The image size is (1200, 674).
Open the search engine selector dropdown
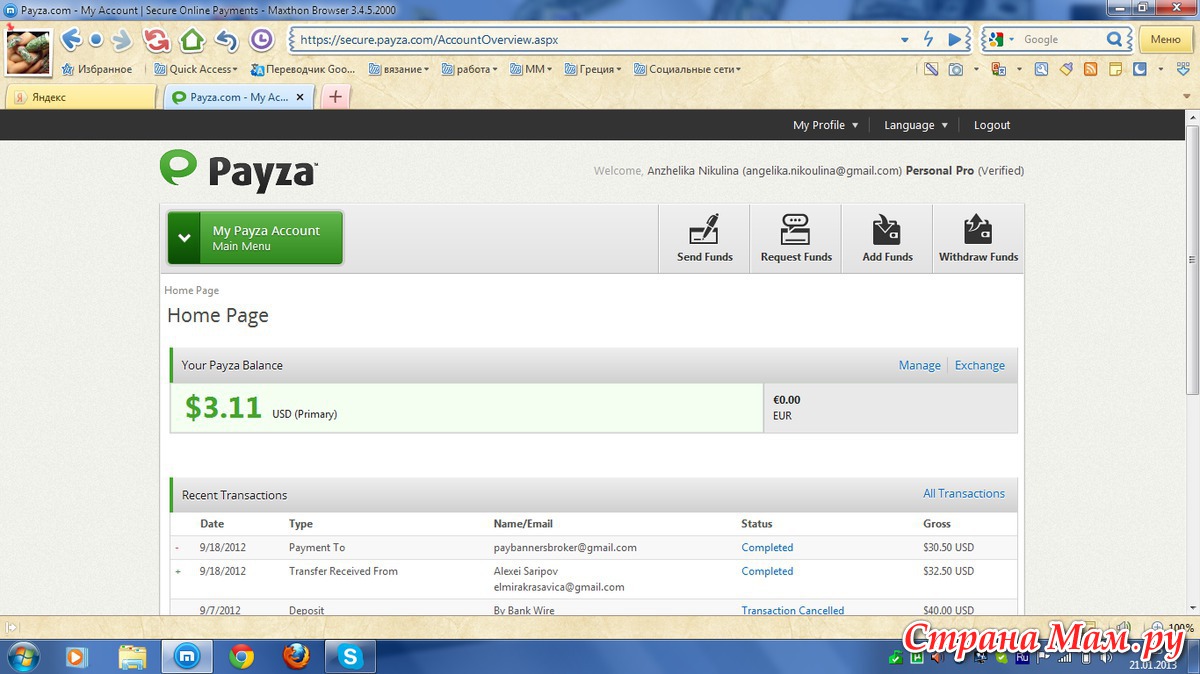pyautogui.click(x=1011, y=40)
